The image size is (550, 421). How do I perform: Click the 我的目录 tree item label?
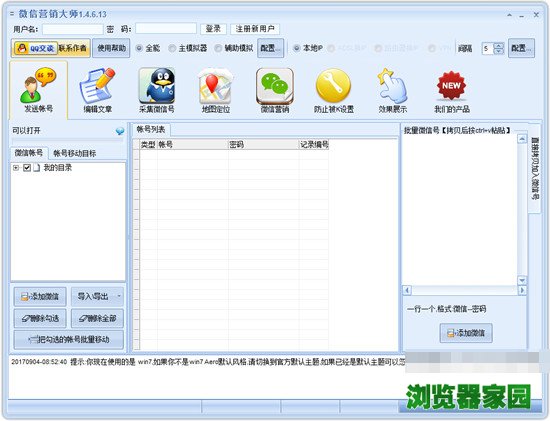58,168
